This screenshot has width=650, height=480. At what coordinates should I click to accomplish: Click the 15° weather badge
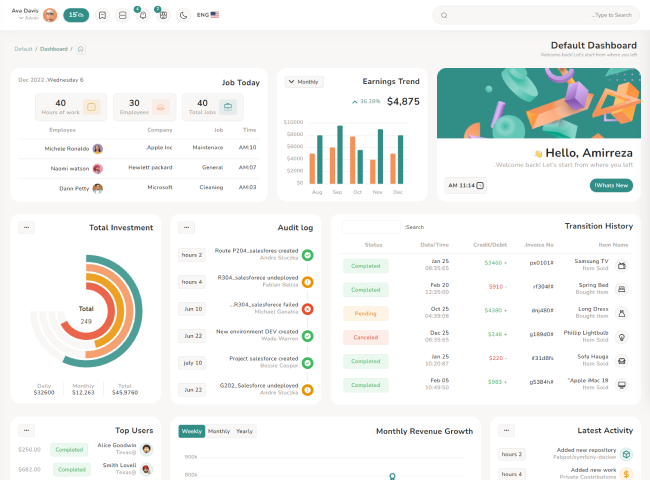(x=75, y=15)
